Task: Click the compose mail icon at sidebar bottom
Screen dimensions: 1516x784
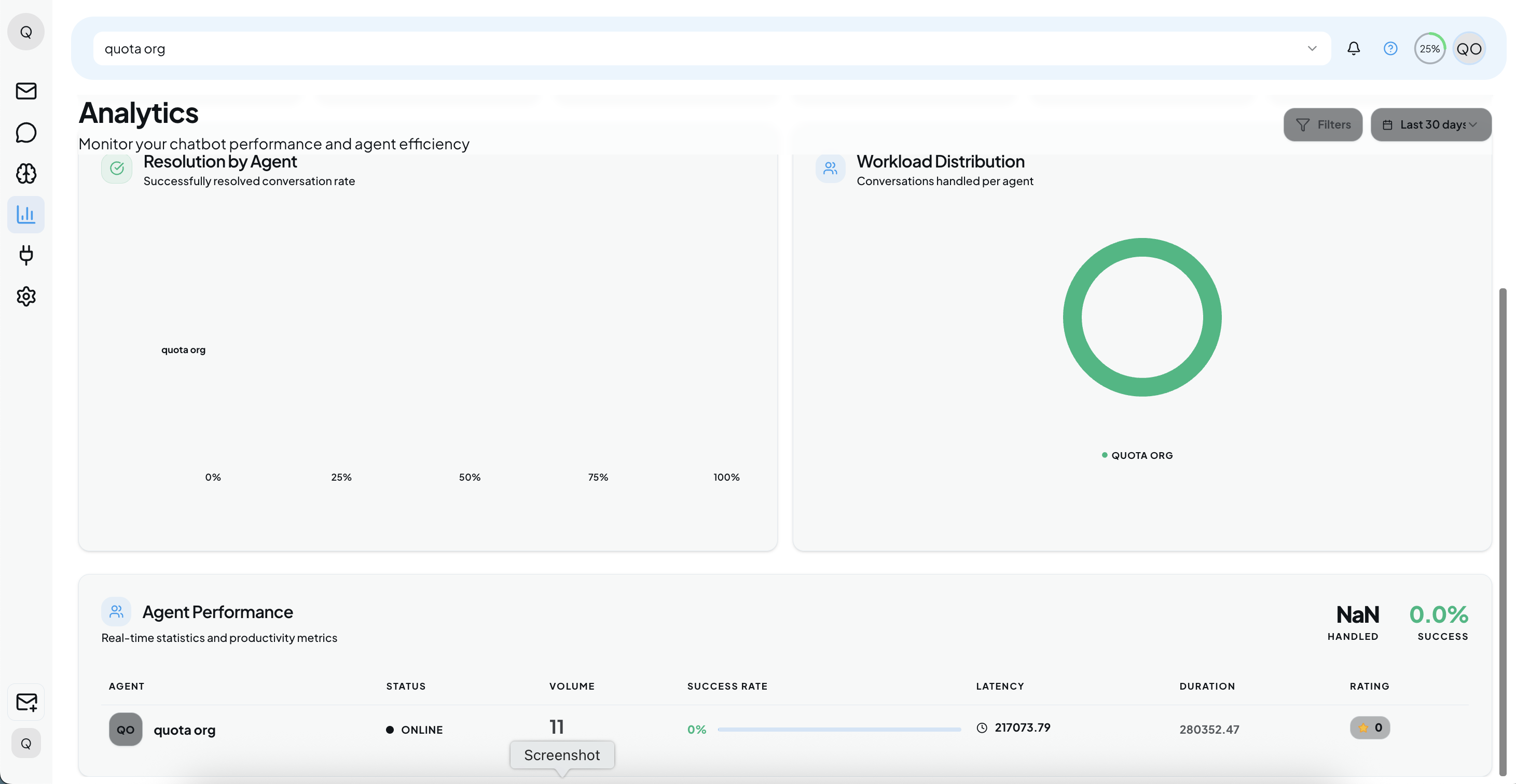Action: point(26,701)
